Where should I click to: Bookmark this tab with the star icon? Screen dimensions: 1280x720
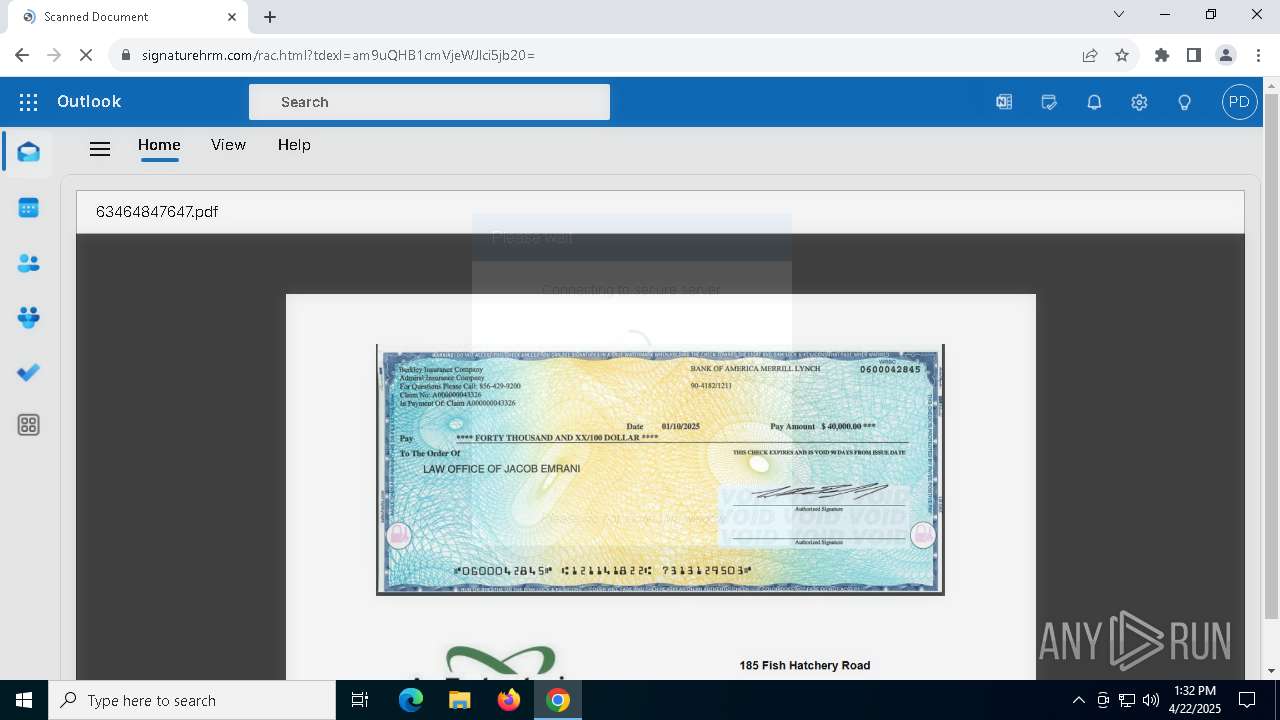[1122, 55]
